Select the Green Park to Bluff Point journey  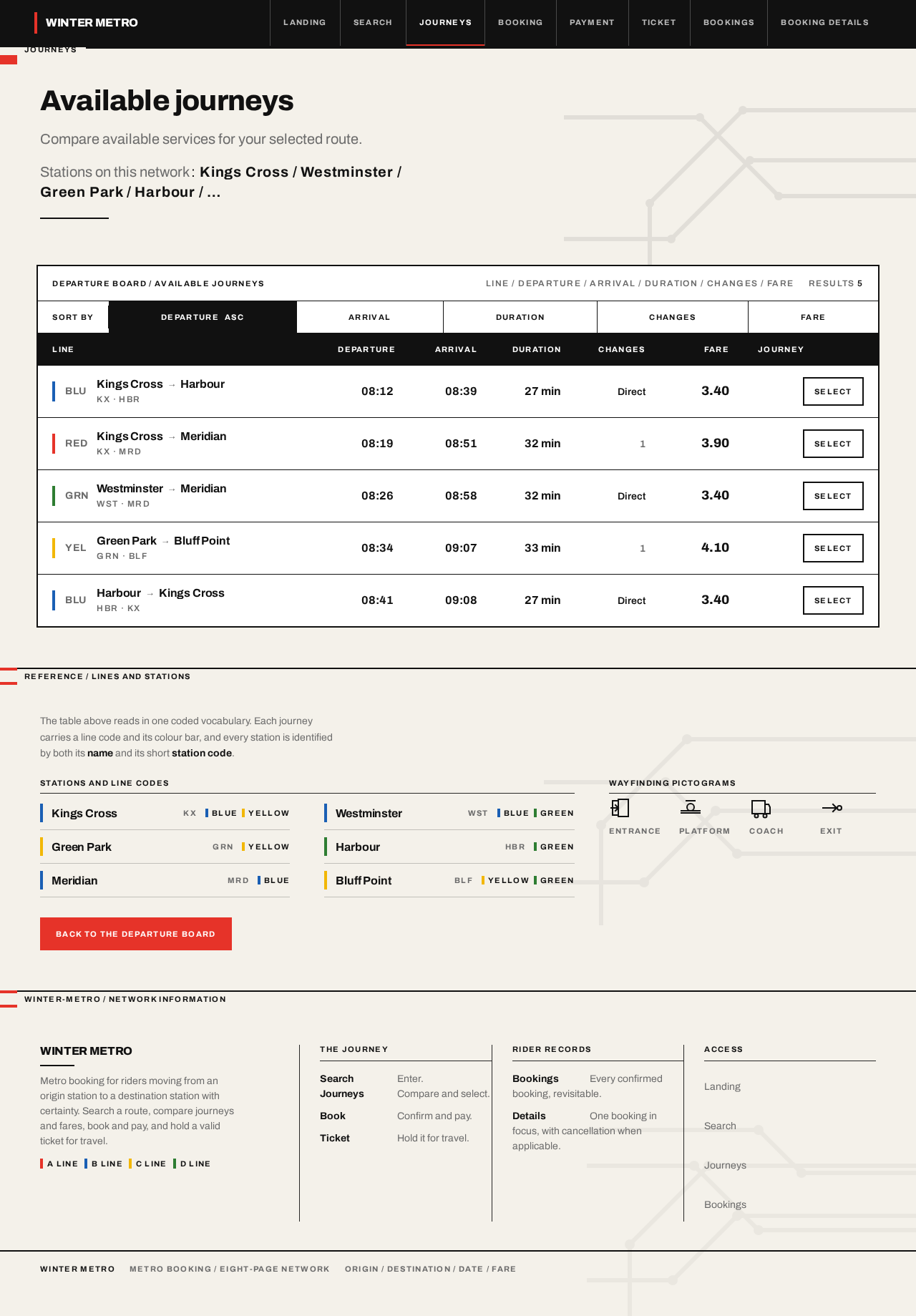coord(833,548)
